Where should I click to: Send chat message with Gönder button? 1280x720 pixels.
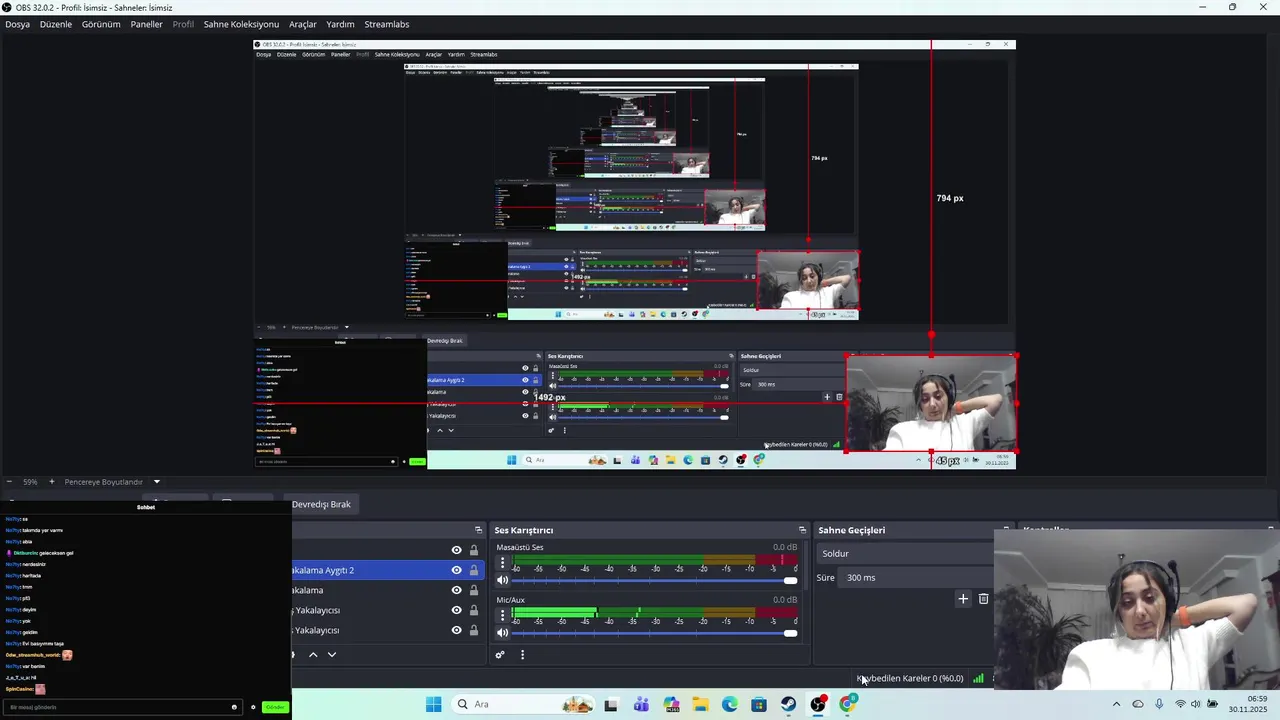[275, 707]
